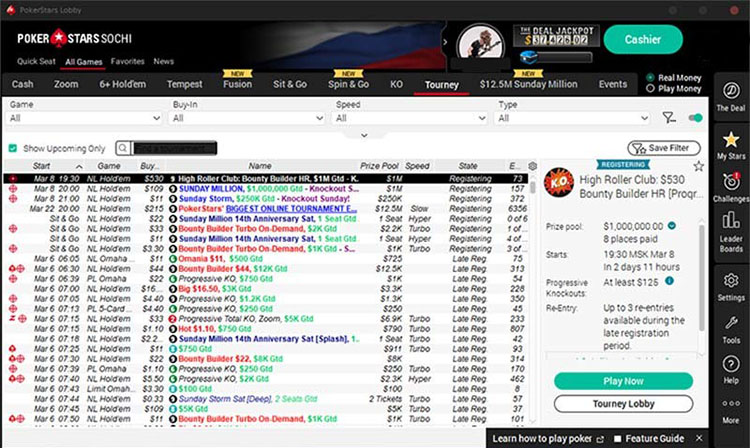Switch to the Spin & Go tab

tap(349, 85)
